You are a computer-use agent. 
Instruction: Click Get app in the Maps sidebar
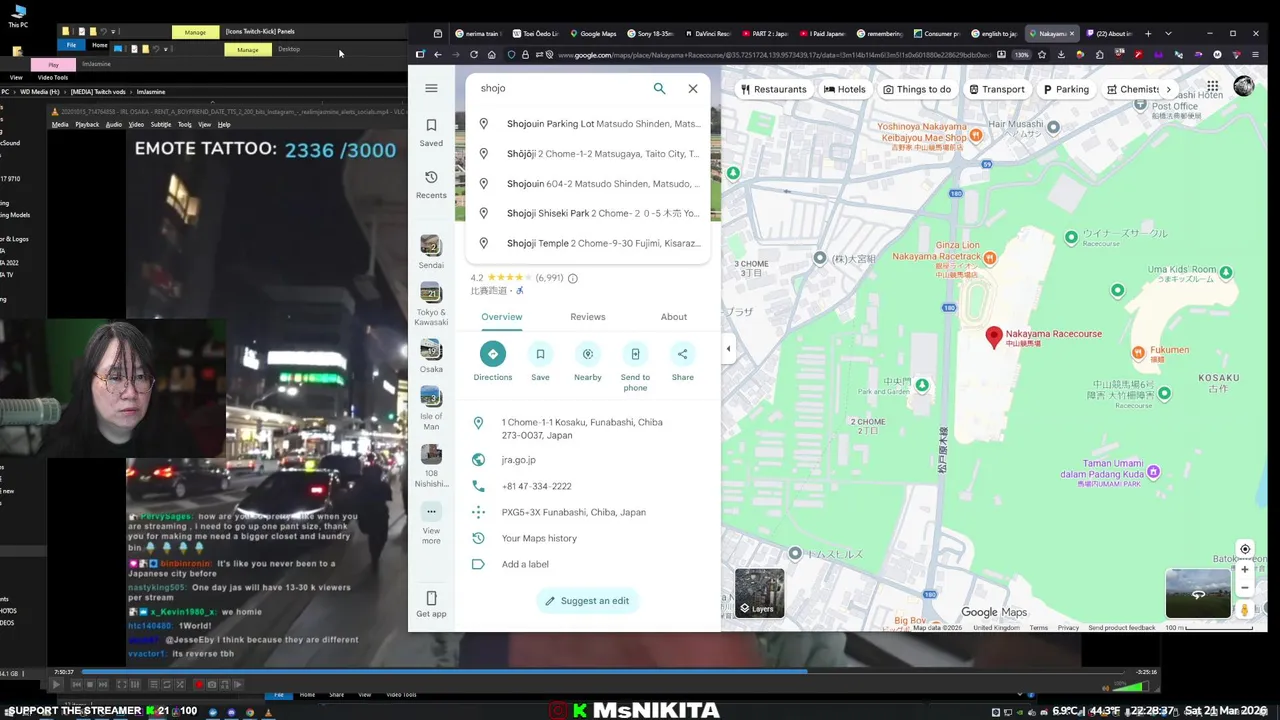tap(431, 604)
